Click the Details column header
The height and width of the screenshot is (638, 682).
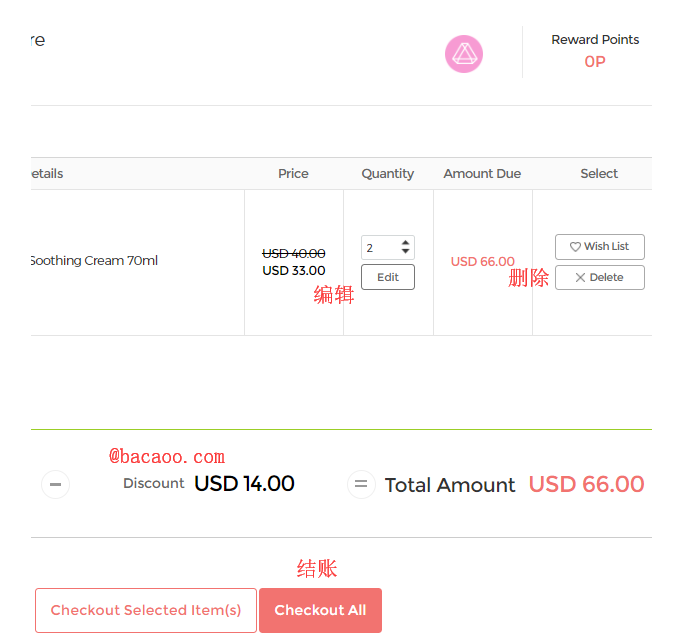pos(46,174)
